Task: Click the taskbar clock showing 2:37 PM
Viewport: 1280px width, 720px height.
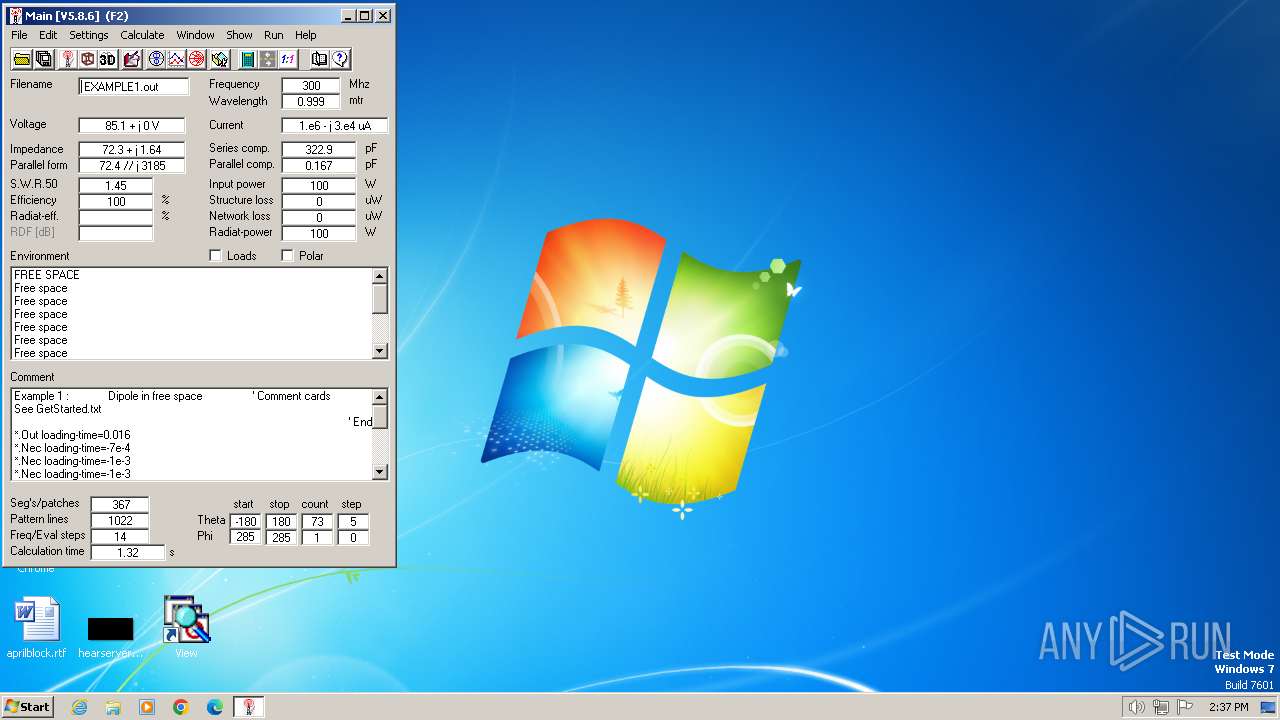Action: (x=1228, y=707)
